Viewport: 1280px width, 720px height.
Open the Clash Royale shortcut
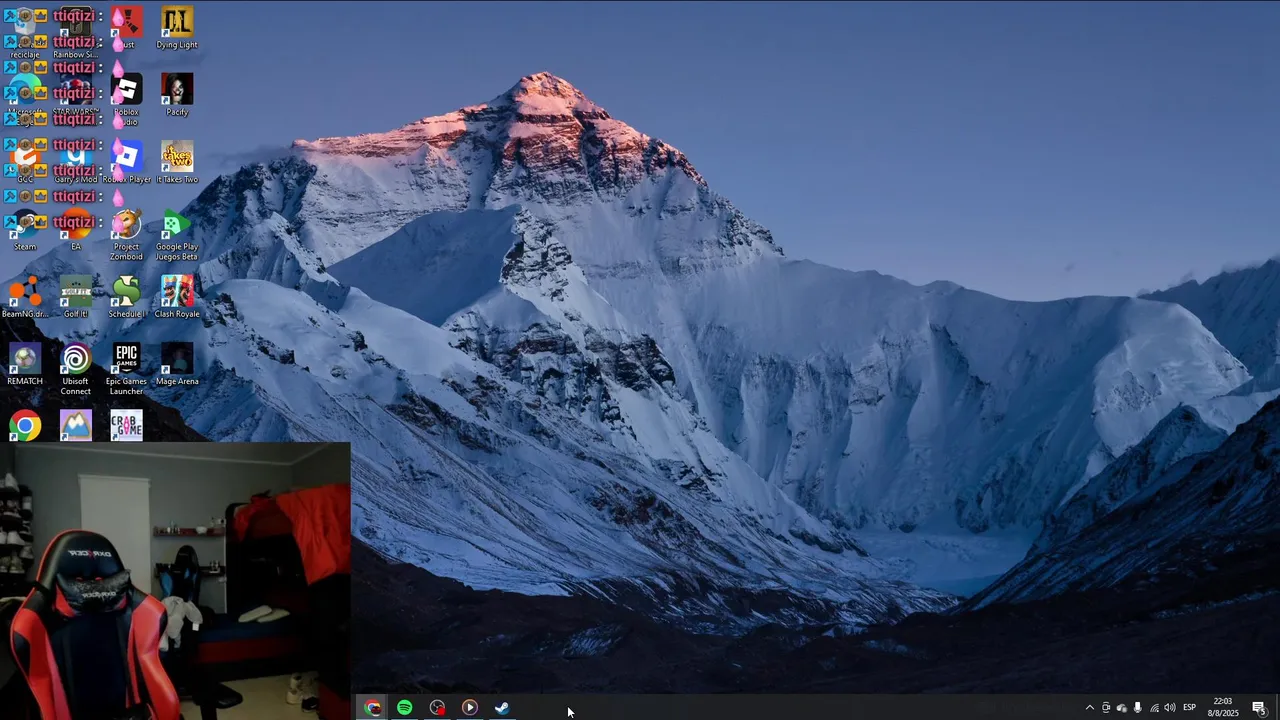(x=177, y=296)
